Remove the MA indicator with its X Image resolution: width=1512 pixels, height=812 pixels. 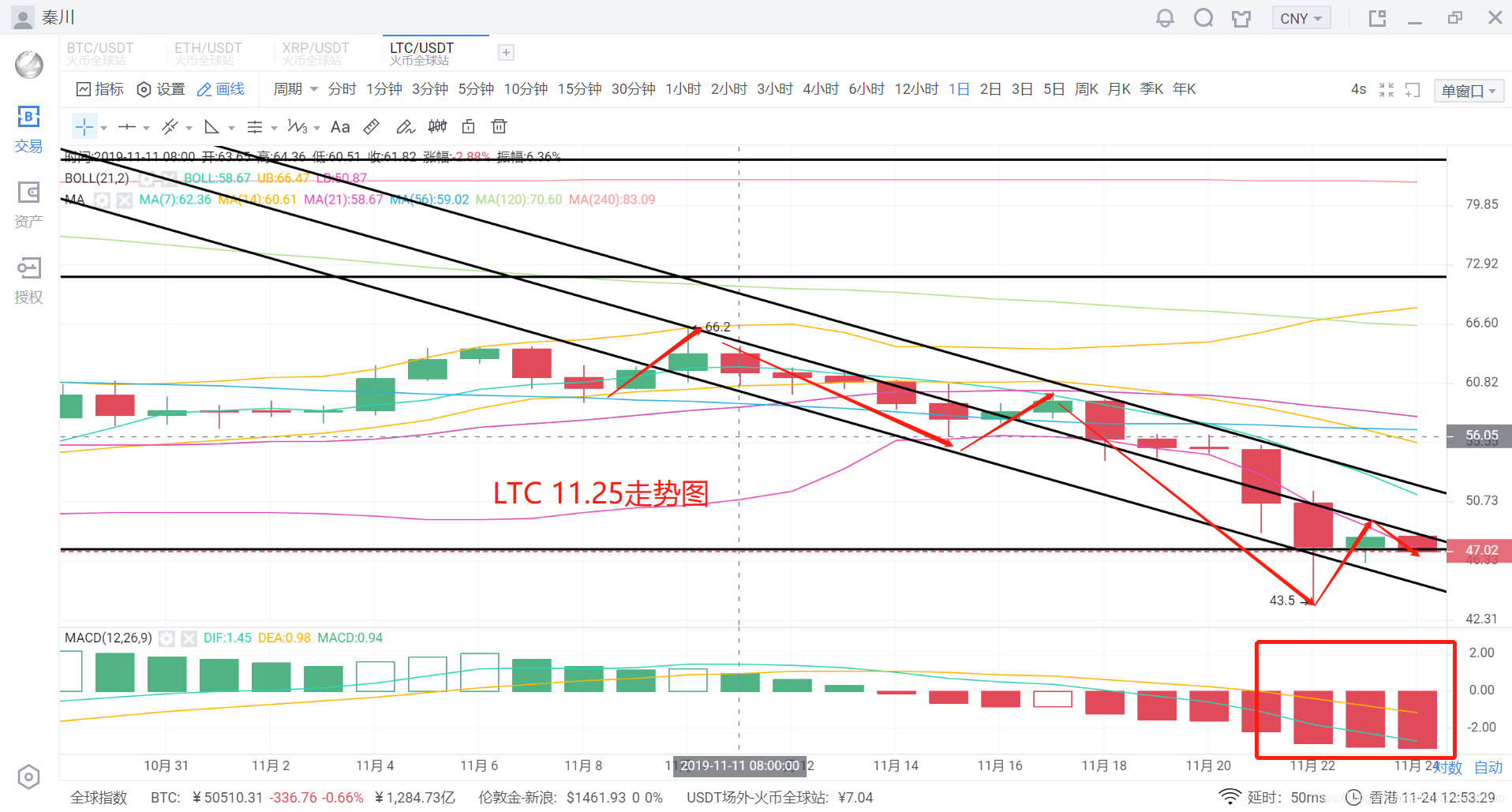[x=124, y=200]
